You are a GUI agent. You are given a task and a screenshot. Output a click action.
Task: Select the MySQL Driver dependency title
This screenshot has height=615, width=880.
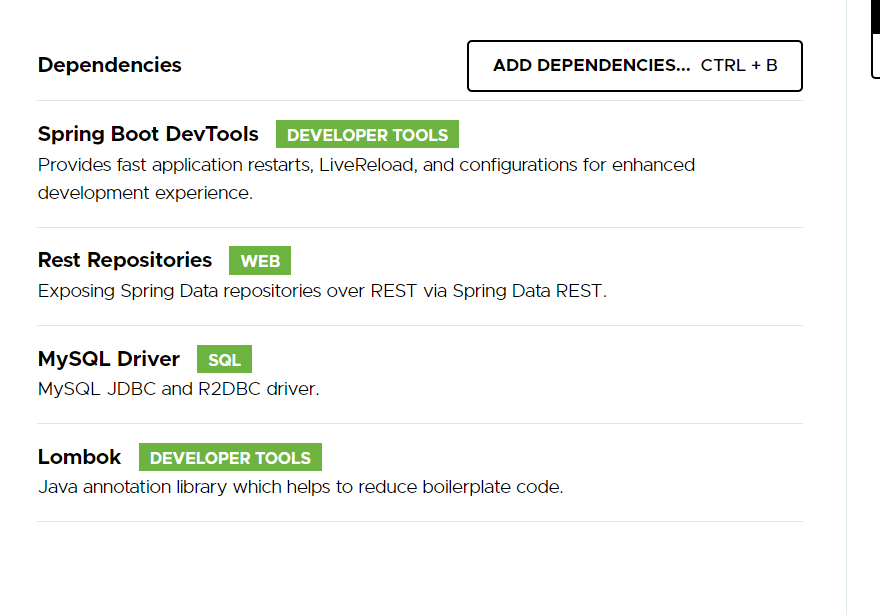(x=109, y=358)
